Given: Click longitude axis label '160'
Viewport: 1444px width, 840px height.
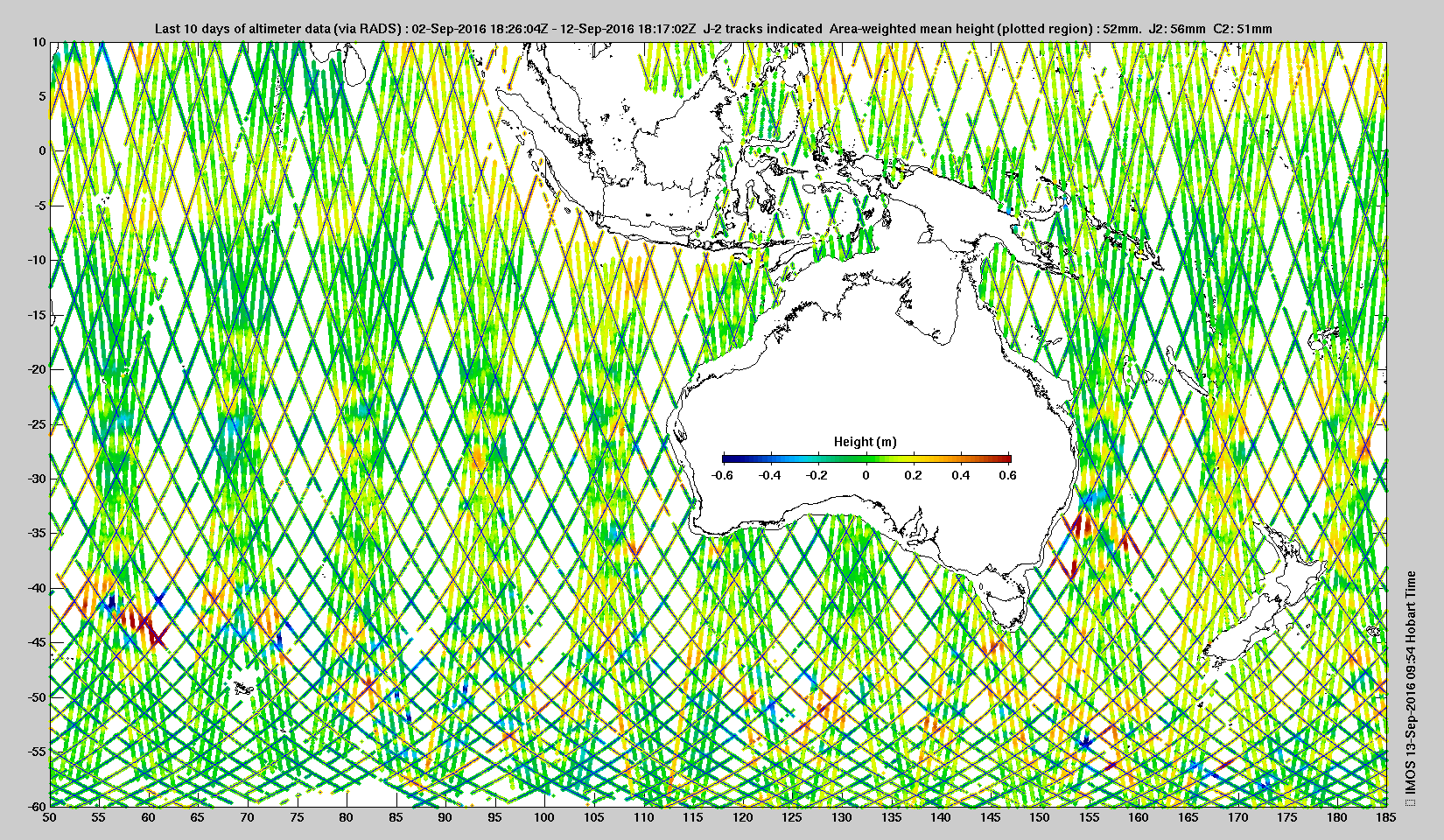Looking at the screenshot, I should pyautogui.click(x=1139, y=817).
